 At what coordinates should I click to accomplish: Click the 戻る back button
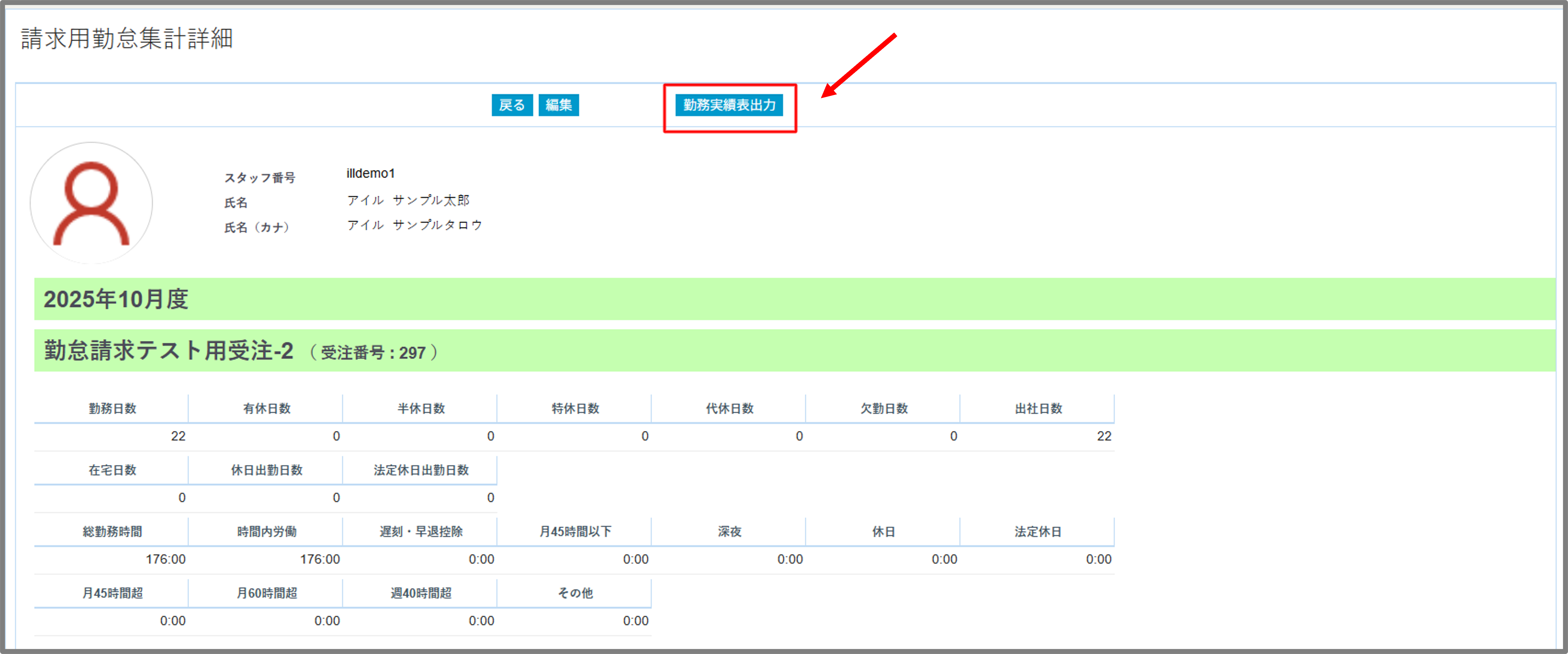[512, 105]
